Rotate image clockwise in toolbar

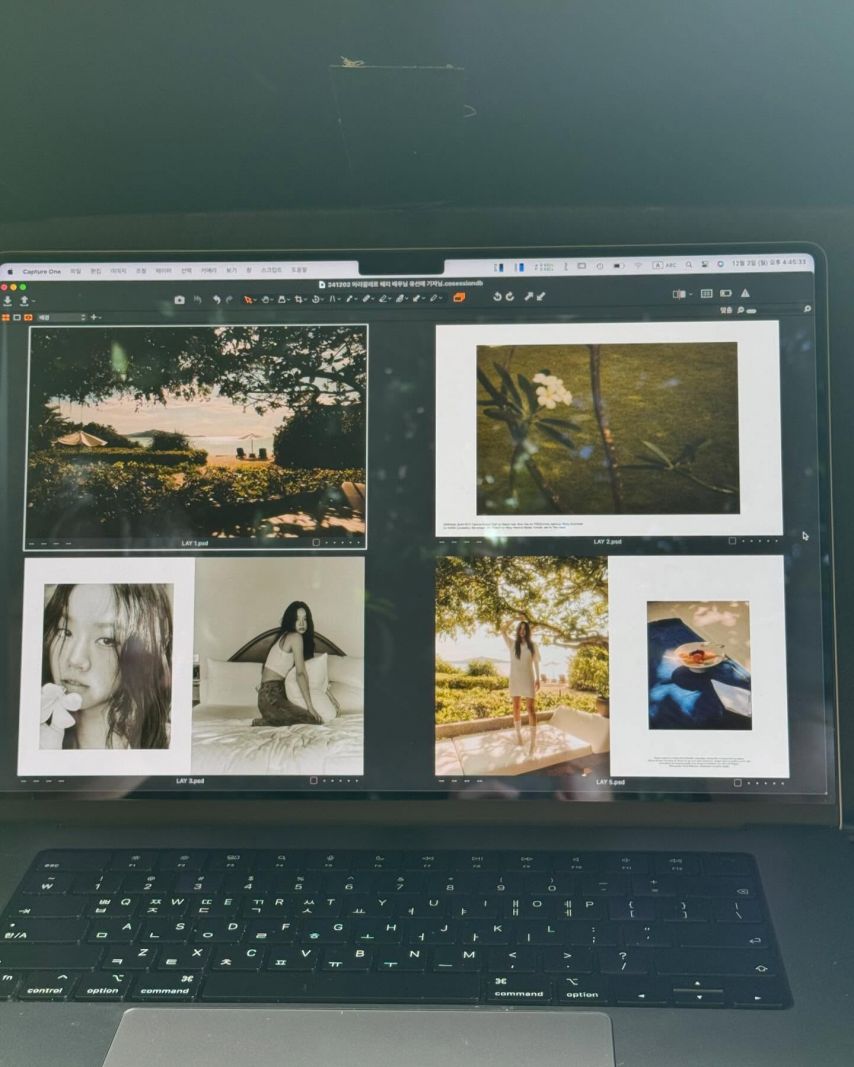click(510, 297)
